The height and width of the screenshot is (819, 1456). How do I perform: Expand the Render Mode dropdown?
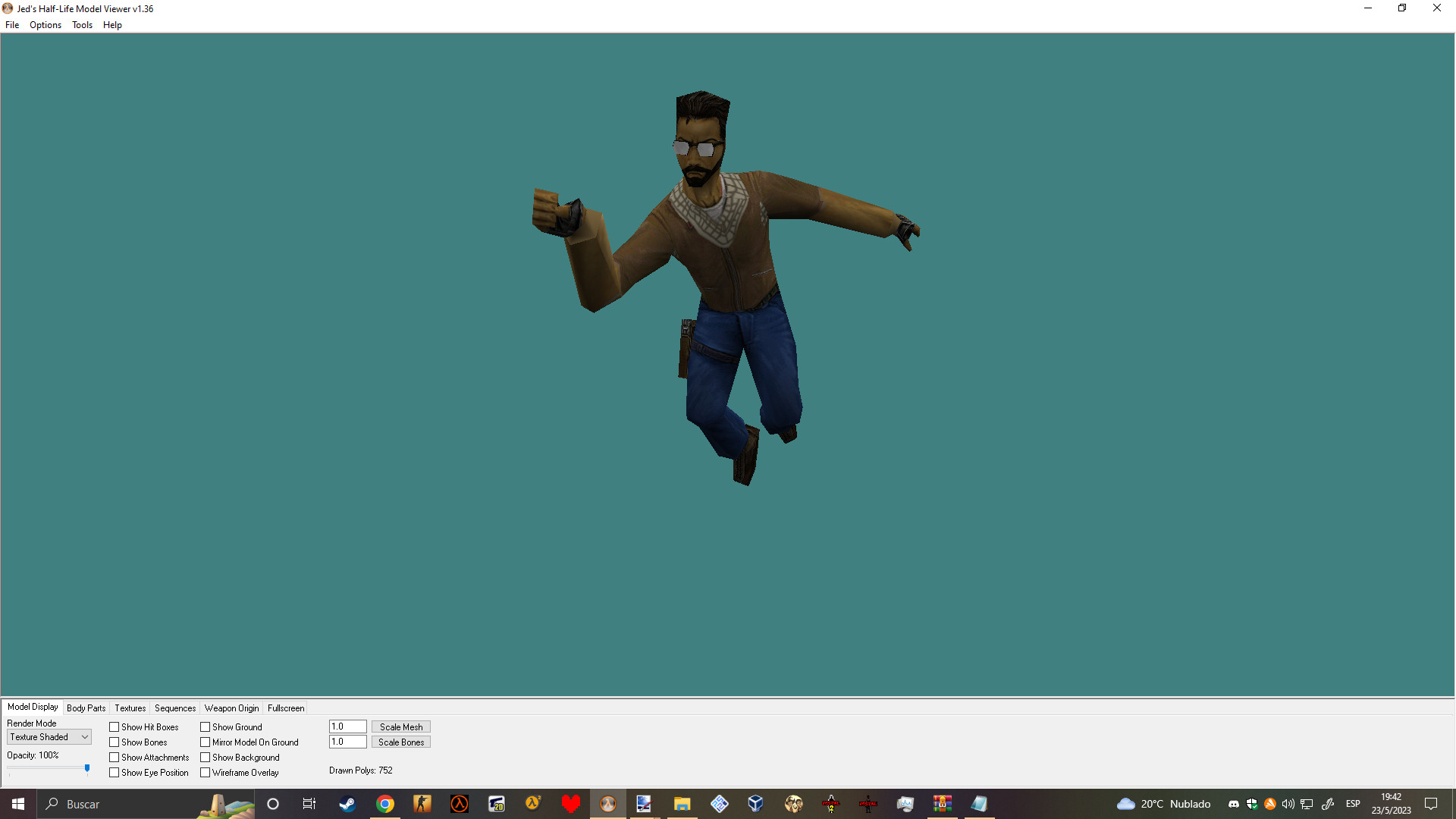[x=49, y=737]
